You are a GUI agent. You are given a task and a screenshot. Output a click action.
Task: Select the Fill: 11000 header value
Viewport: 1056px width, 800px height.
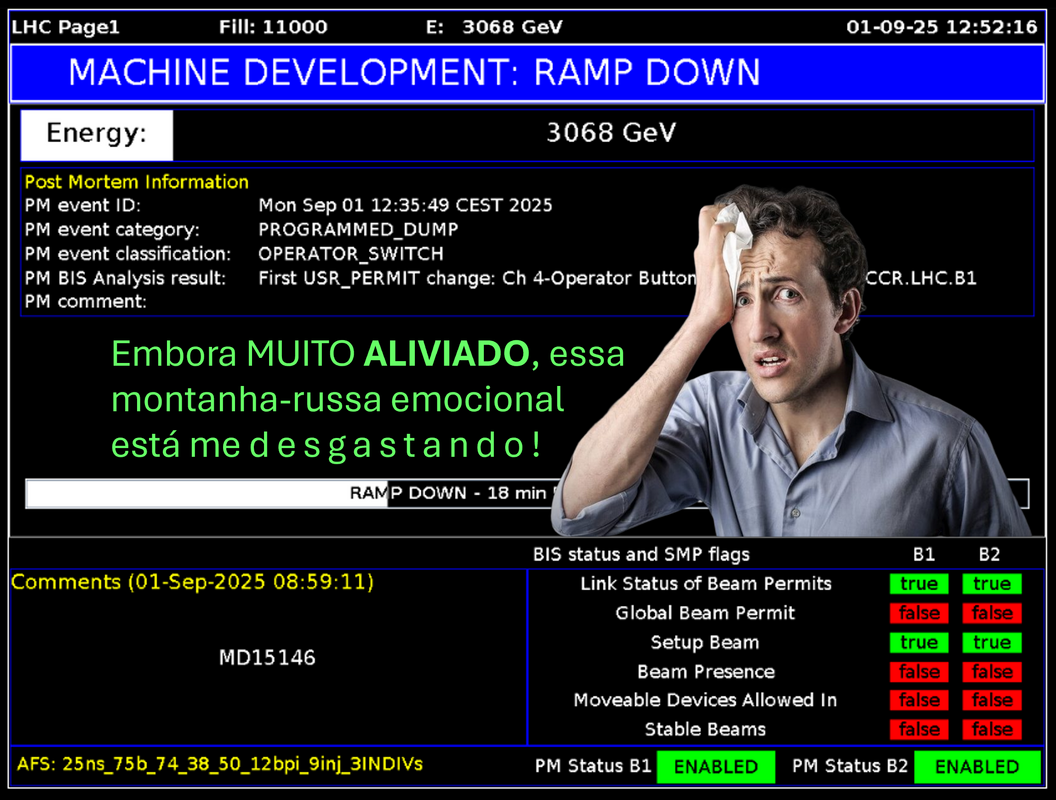point(273,27)
